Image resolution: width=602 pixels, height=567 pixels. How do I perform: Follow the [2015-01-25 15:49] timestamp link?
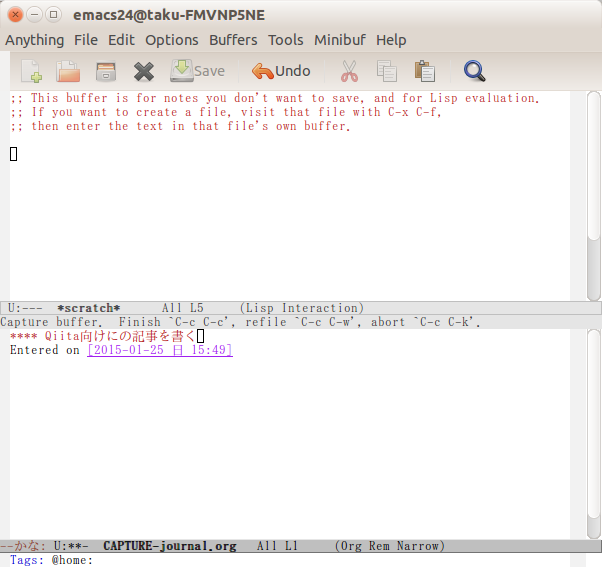click(x=160, y=350)
